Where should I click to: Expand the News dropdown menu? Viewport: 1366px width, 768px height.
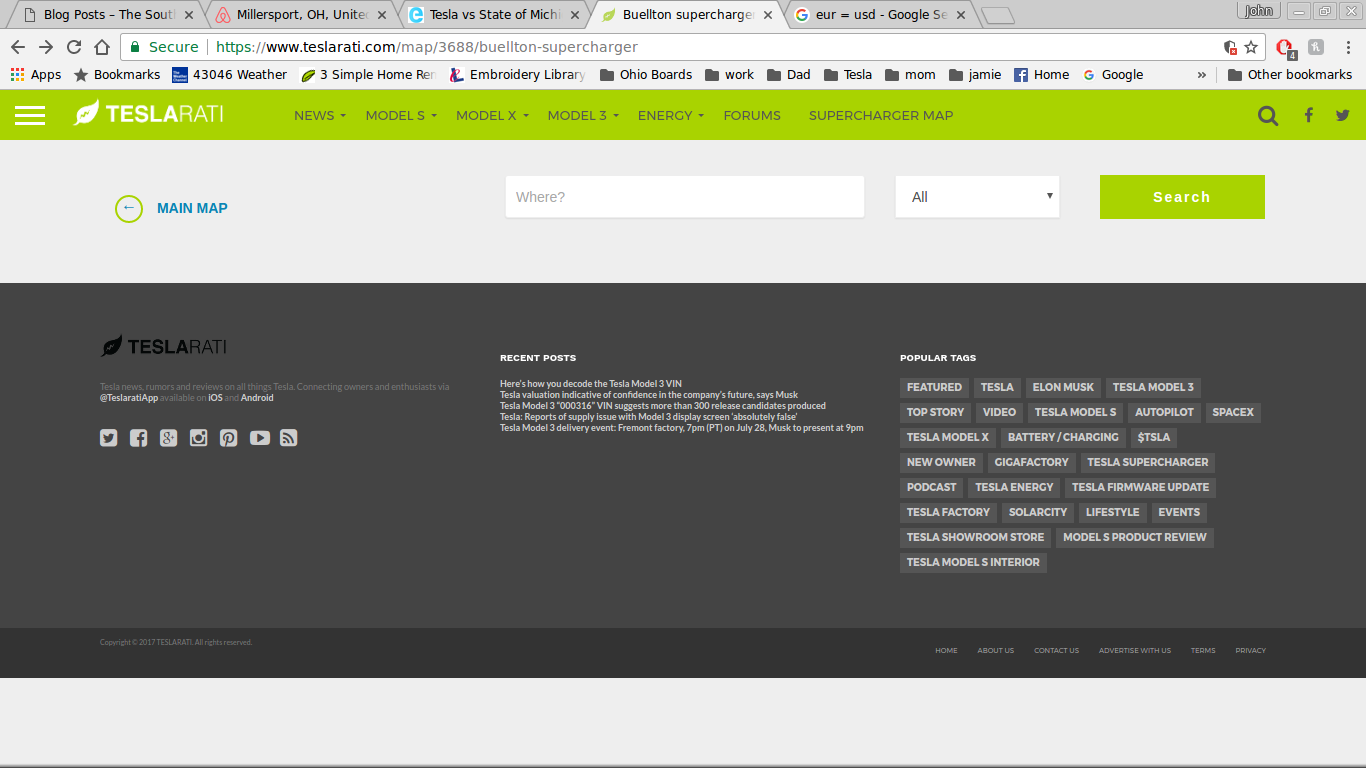(320, 116)
